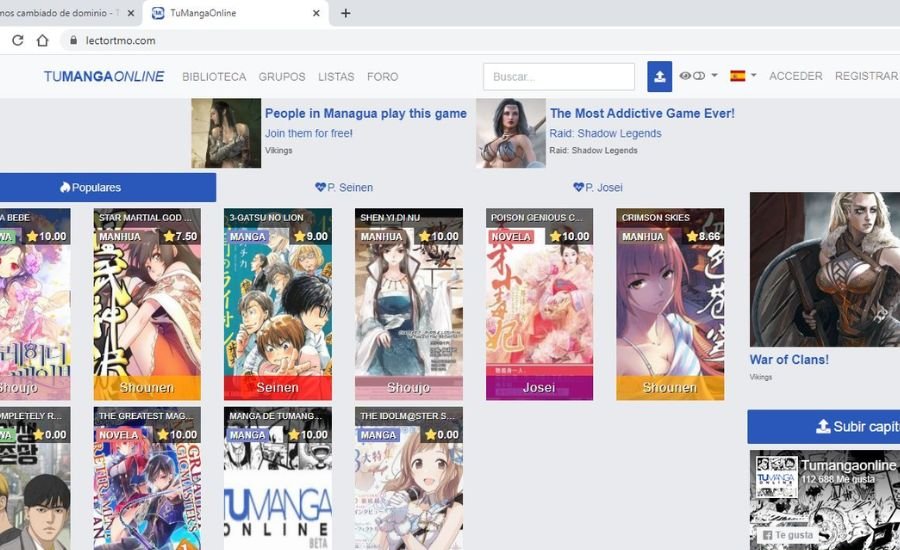900x550 pixels.
Task: Open the Spanish flag language dropdown
Action: pyautogui.click(x=743, y=75)
